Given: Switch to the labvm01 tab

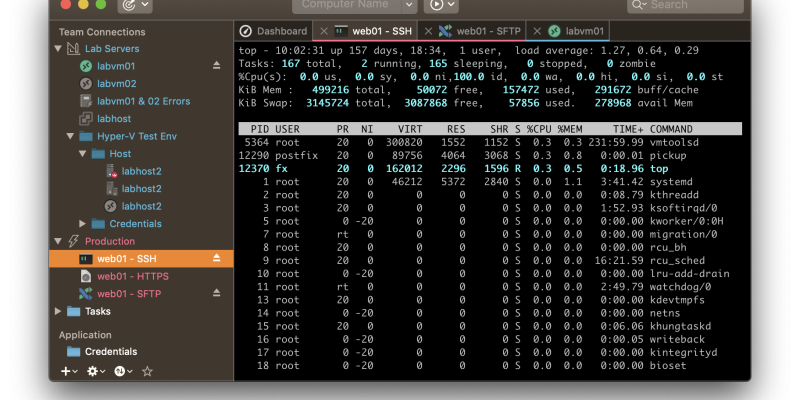Looking at the screenshot, I should [x=575, y=31].
